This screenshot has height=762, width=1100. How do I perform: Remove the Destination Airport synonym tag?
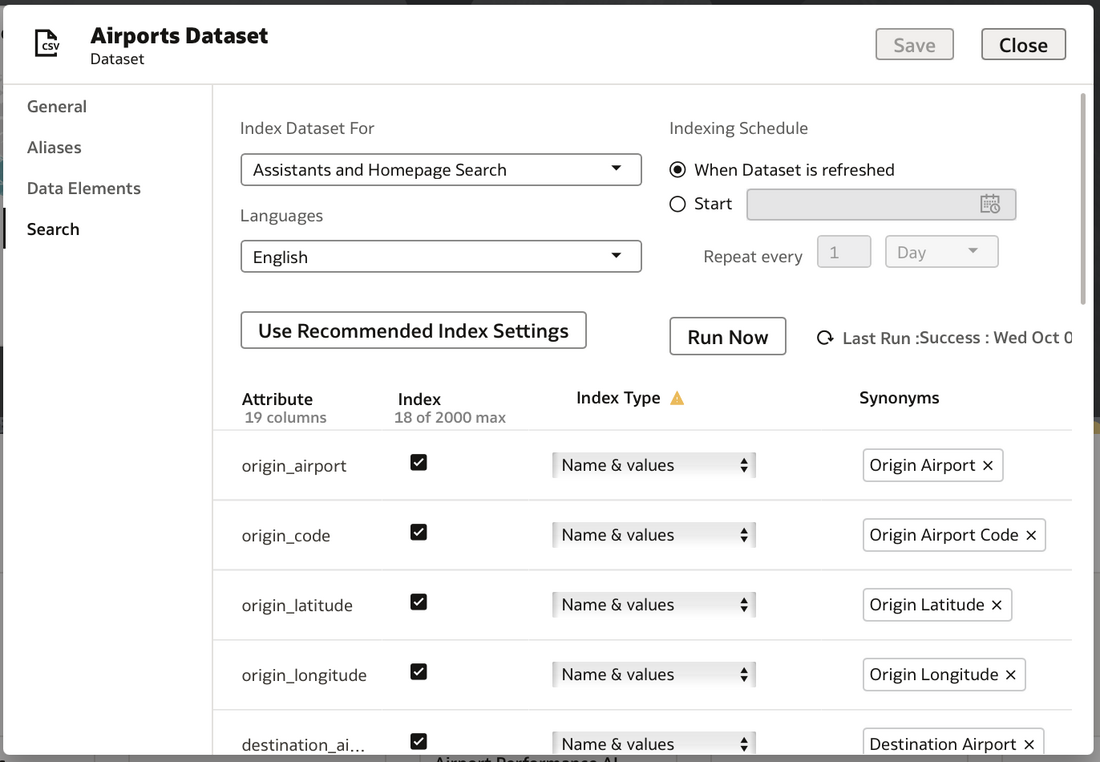[1029, 744]
